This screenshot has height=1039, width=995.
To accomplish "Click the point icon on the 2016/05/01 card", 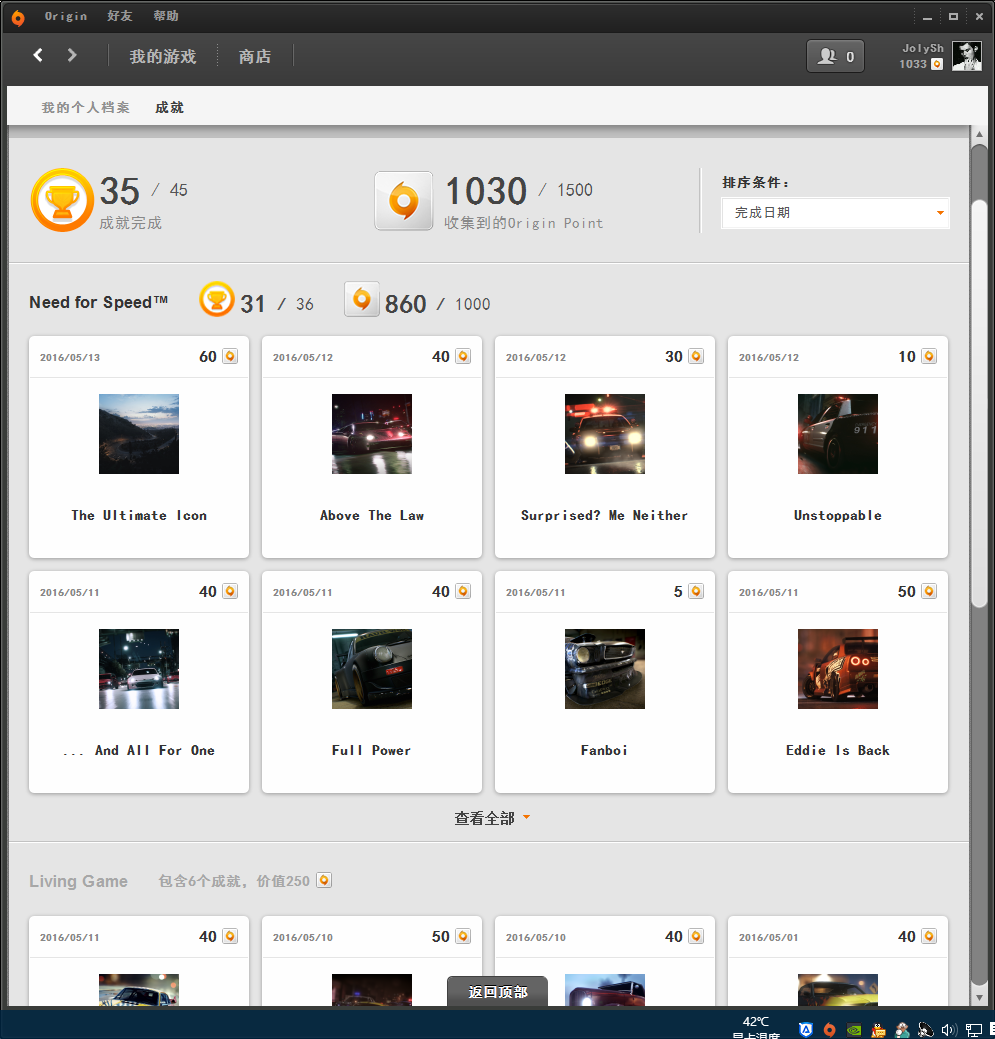I will point(929,936).
